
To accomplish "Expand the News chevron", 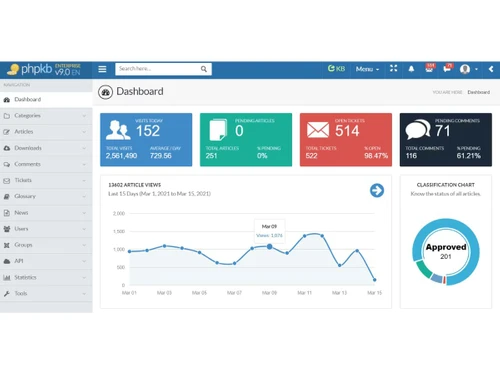I will (x=84, y=213).
